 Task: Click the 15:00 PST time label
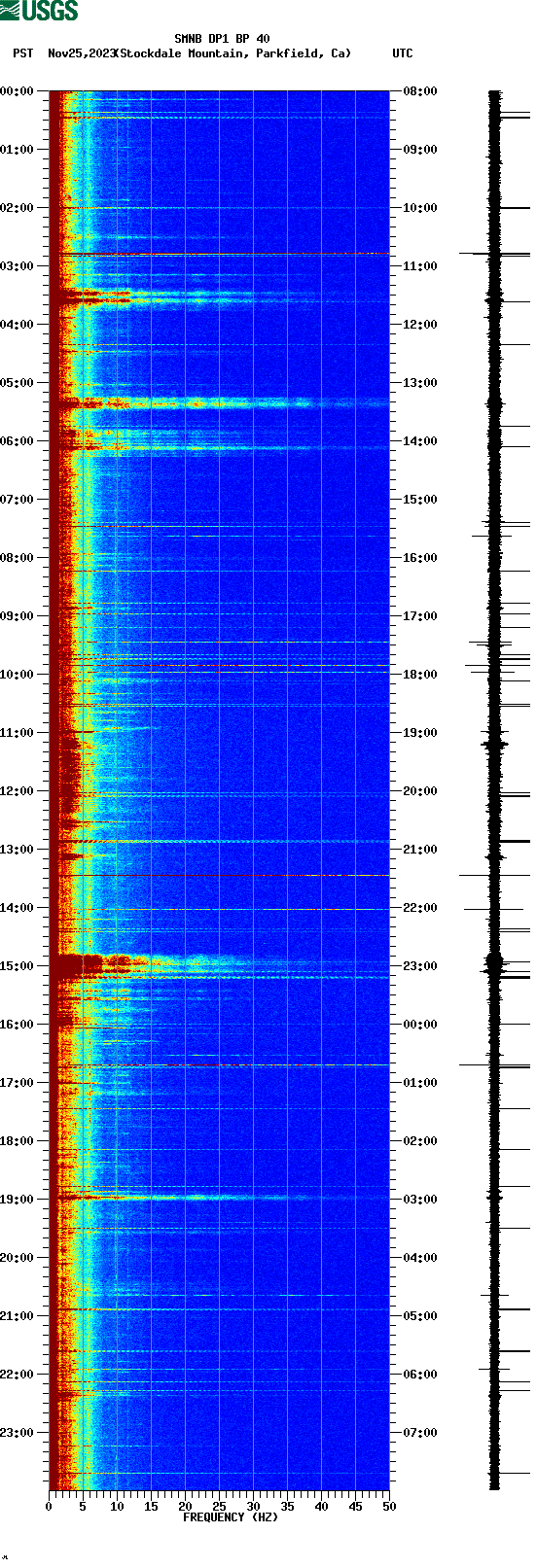[x=18, y=966]
